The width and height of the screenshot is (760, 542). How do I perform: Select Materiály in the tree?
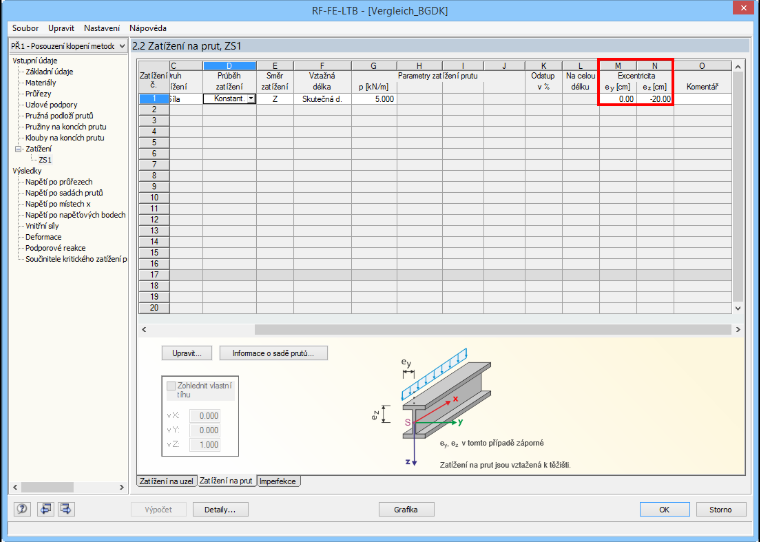pyautogui.click(x=41, y=82)
